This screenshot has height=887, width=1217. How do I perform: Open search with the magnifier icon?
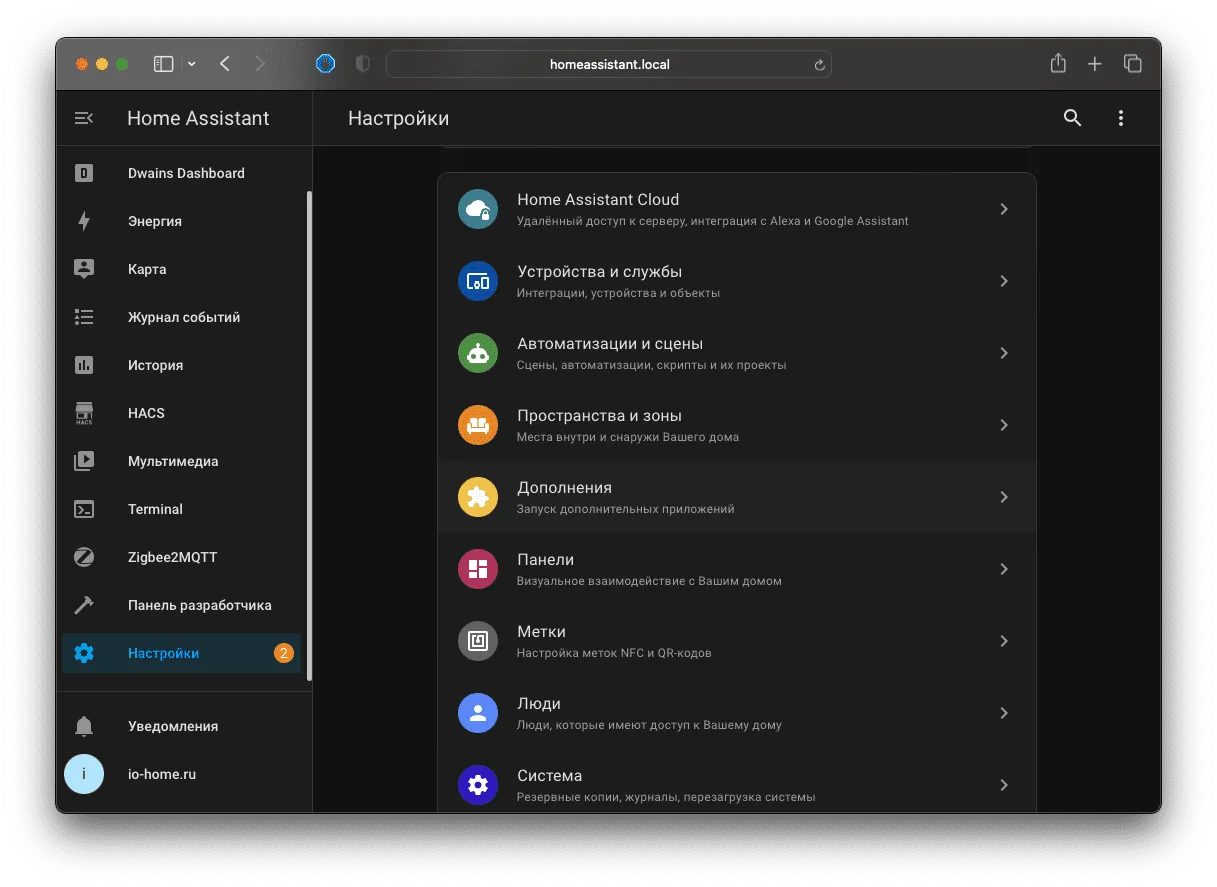(1072, 118)
